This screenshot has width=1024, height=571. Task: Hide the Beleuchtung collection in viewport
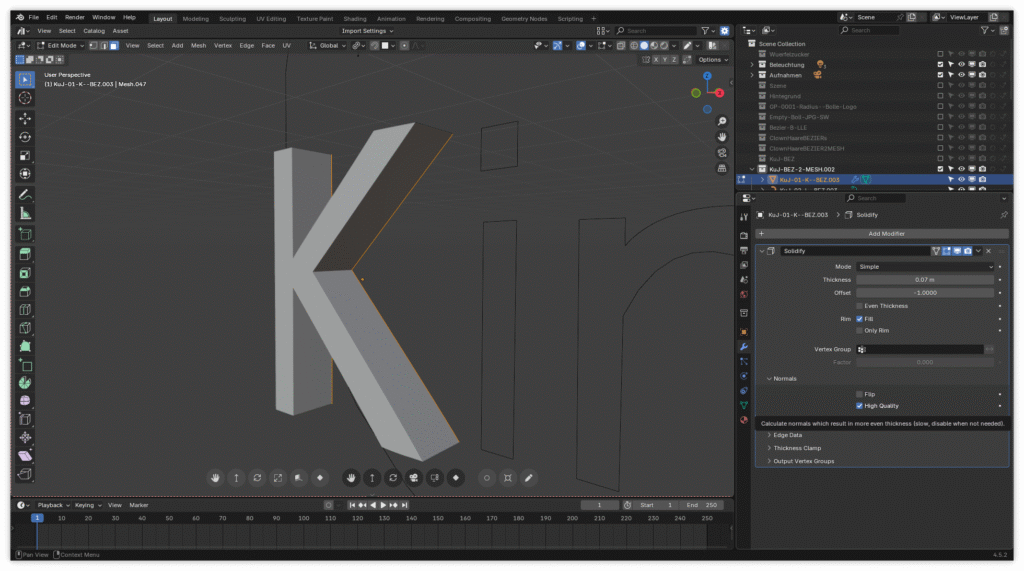(961, 64)
